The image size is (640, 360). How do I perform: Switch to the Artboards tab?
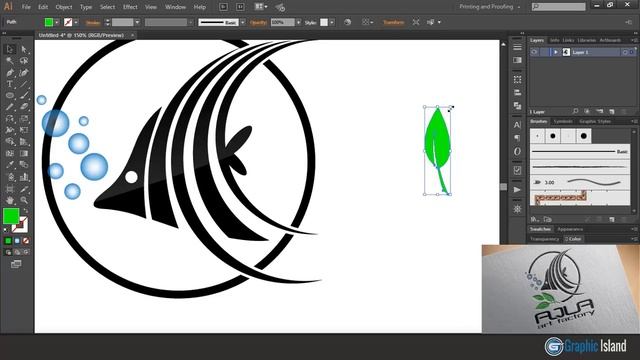click(610, 40)
